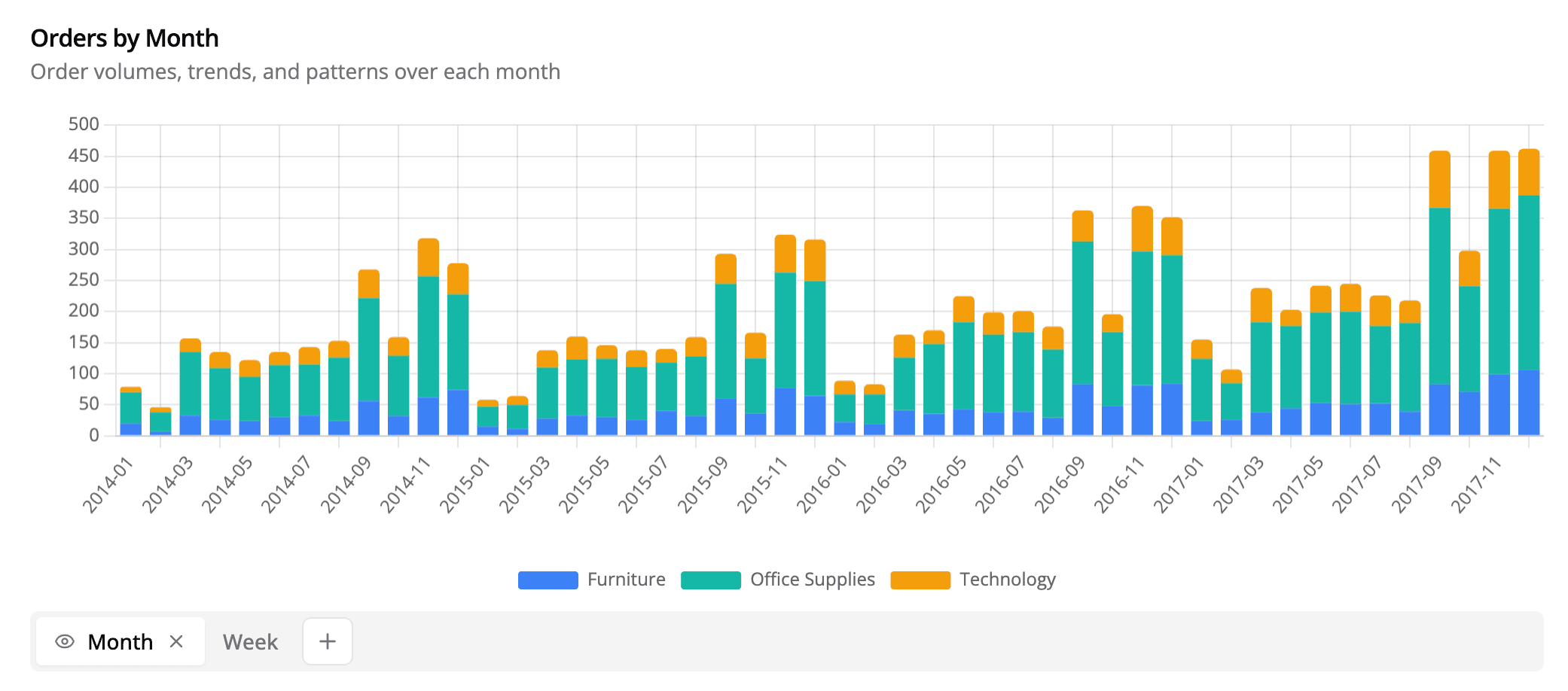1568x691 pixels.
Task: Toggle Technology series via legend text
Action: click(1007, 580)
